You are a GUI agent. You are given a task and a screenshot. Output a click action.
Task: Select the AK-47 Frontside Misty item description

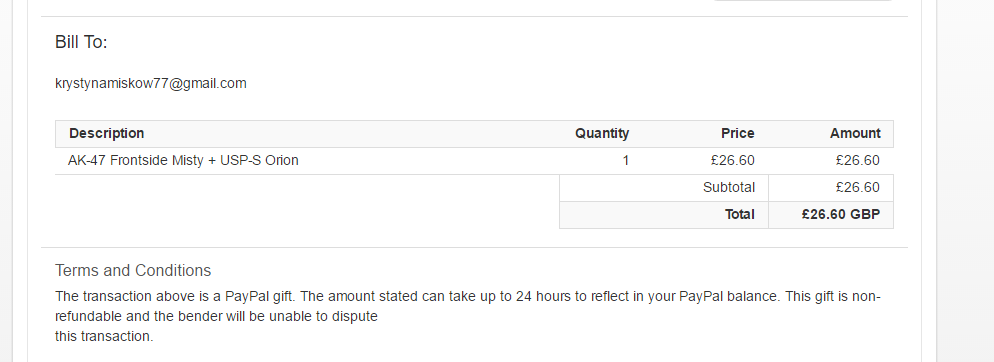pyautogui.click(x=183, y=160)
